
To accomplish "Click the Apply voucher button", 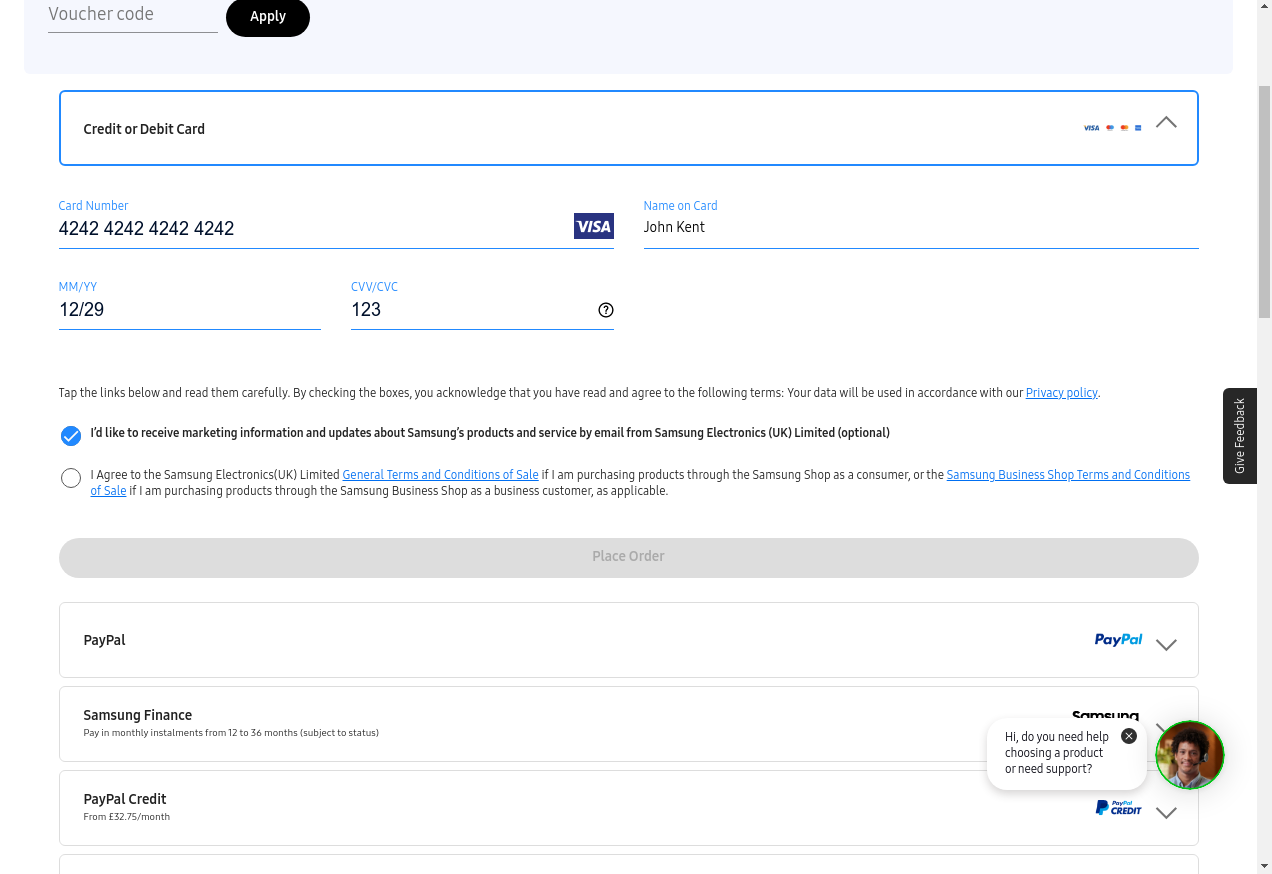I will click(267, 17).
